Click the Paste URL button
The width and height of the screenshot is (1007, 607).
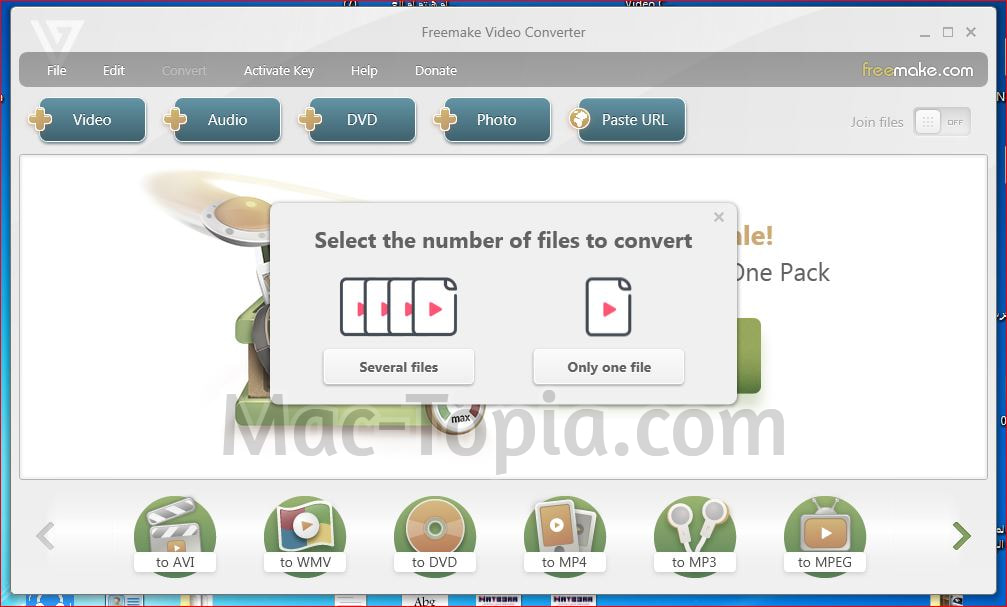tap(627, 119)
